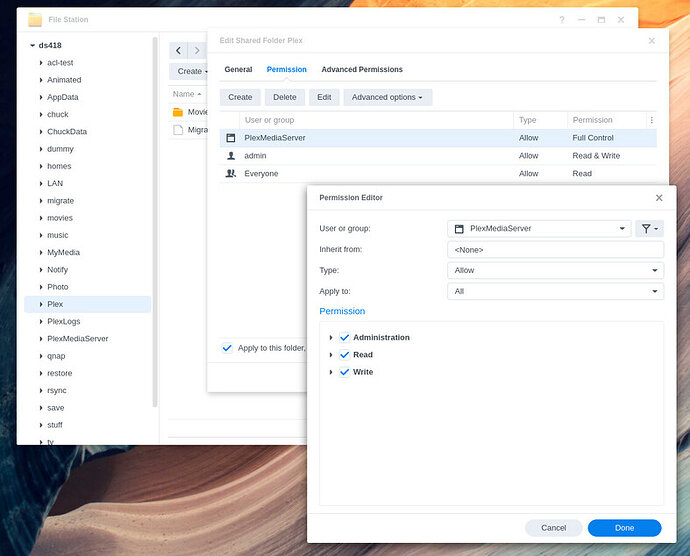Open the User or group dropdown

540,228
